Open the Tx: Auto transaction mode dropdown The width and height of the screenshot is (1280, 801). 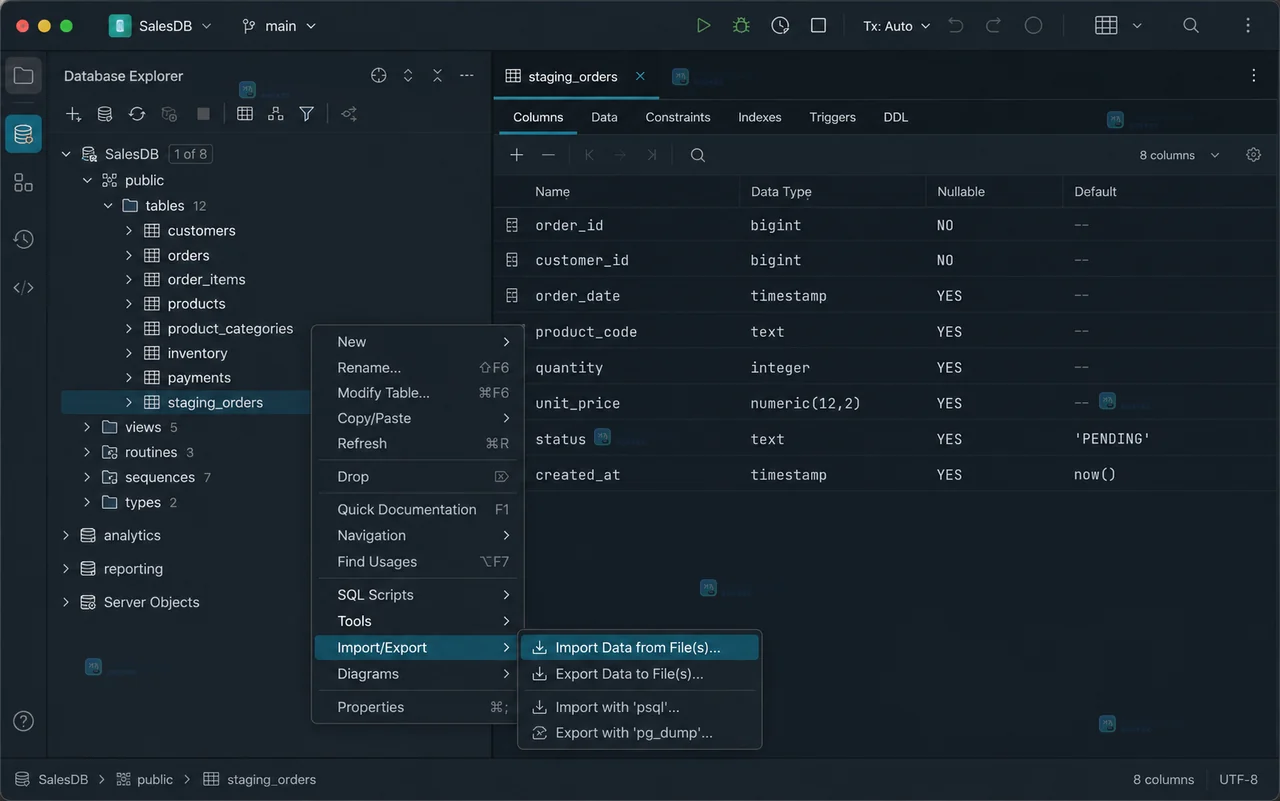pyautogui.click(x=897, y=26)
